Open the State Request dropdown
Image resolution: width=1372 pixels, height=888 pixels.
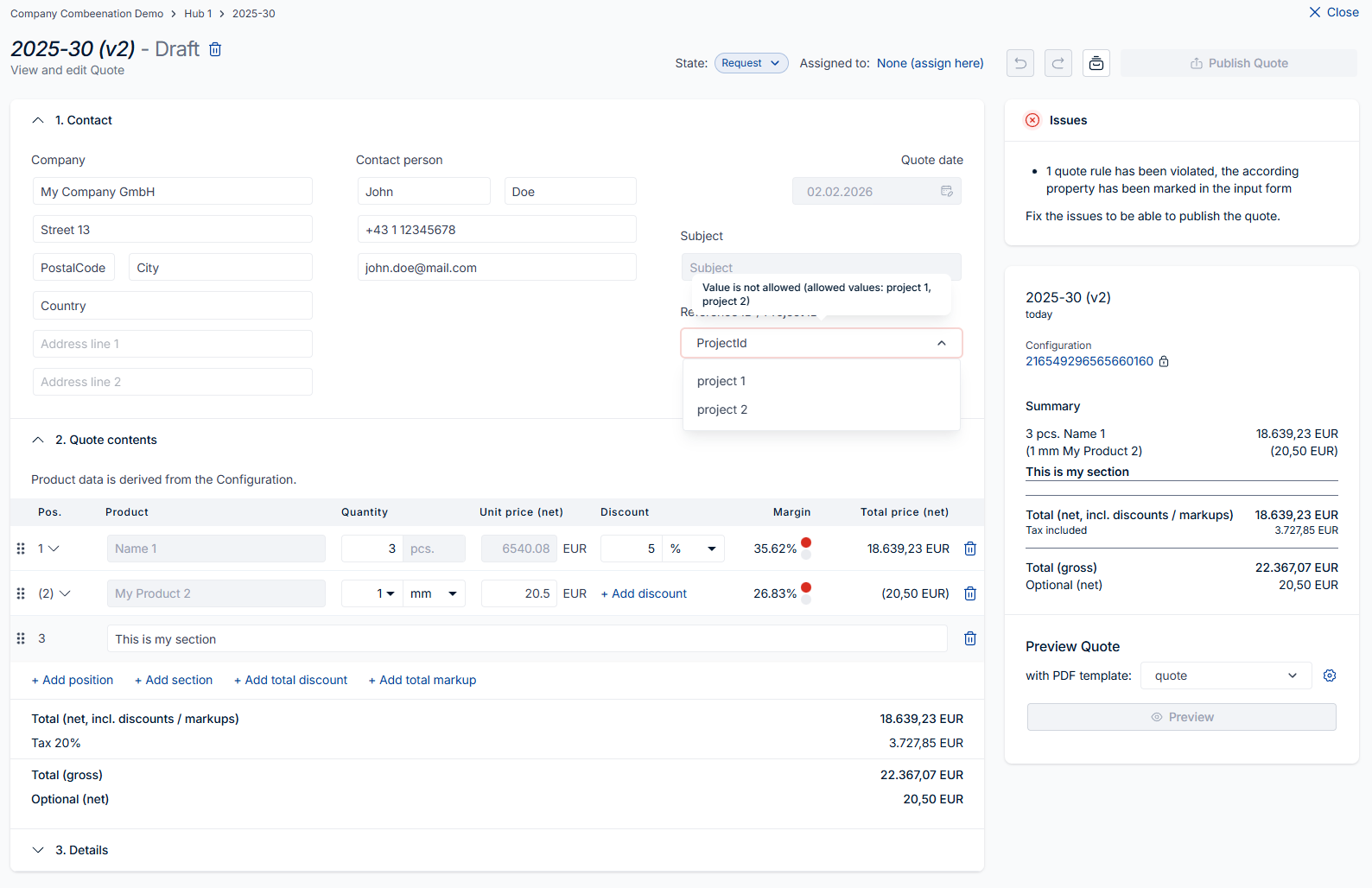750,63
